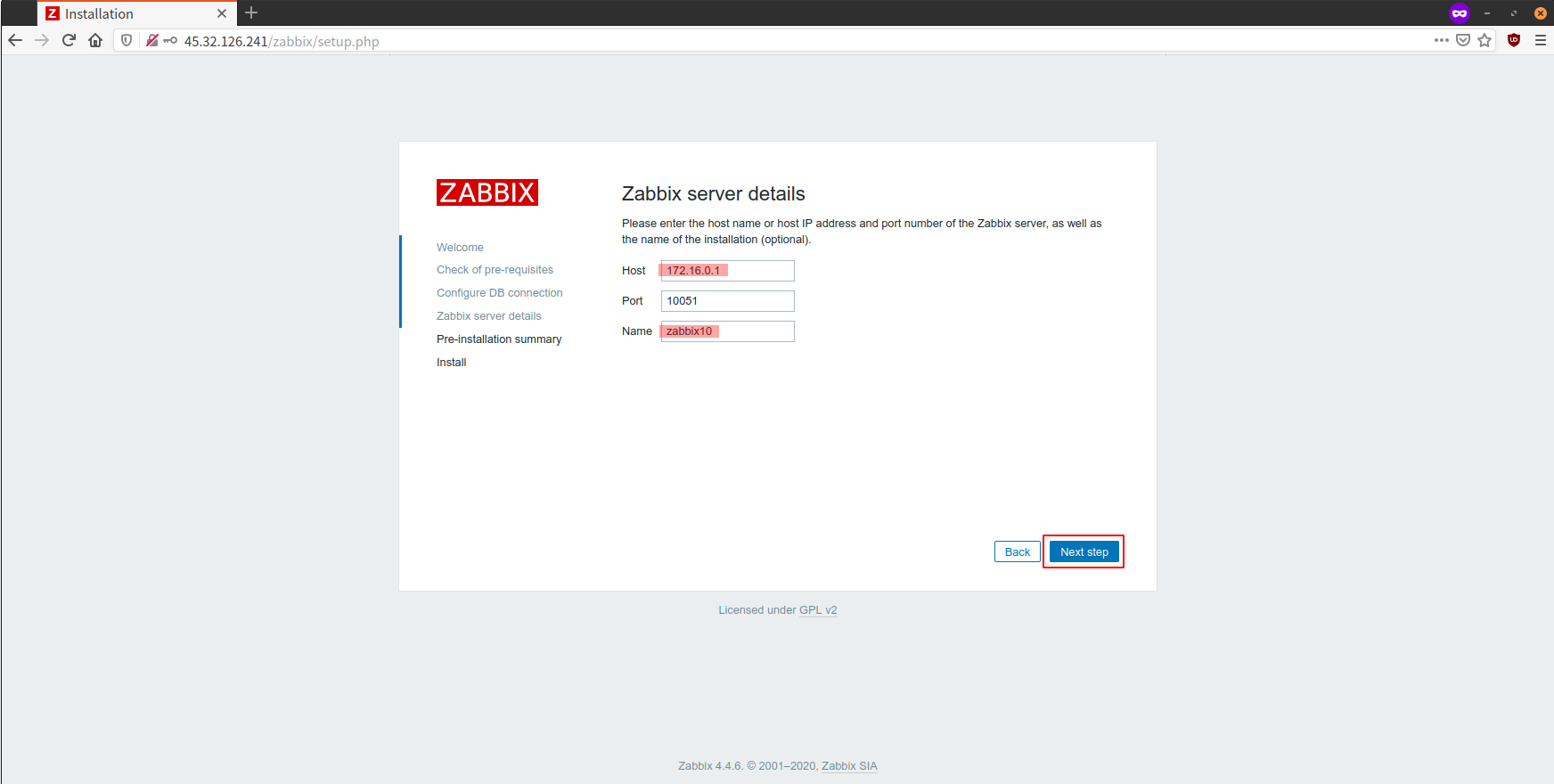Select Zabbix server details step
Viewport: 1554px width, 784px height.
[x=488, y=316]
